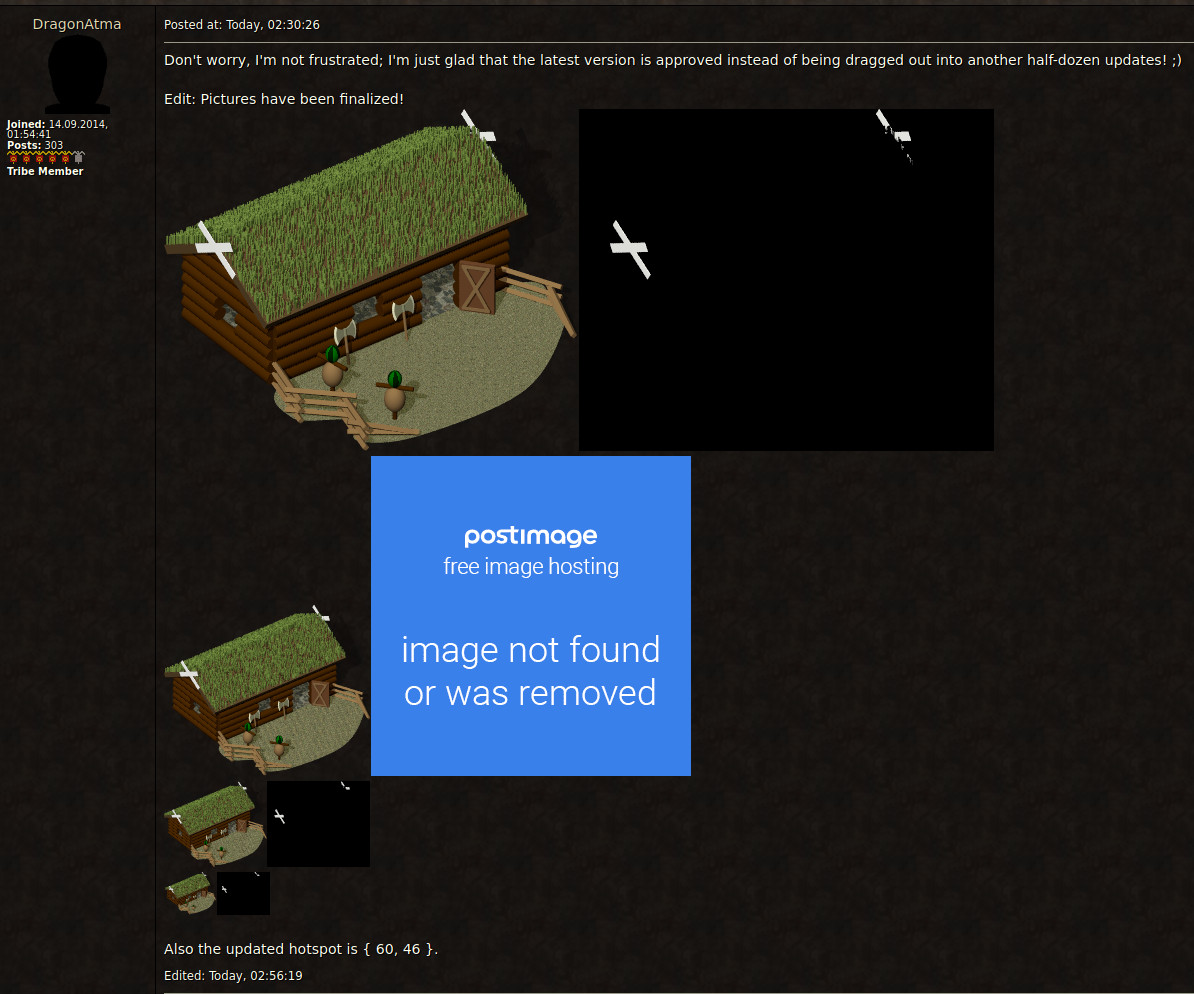Click the 'Posted at' timestamp
The height and width of the screenshot is (994, 1194).
242,25
